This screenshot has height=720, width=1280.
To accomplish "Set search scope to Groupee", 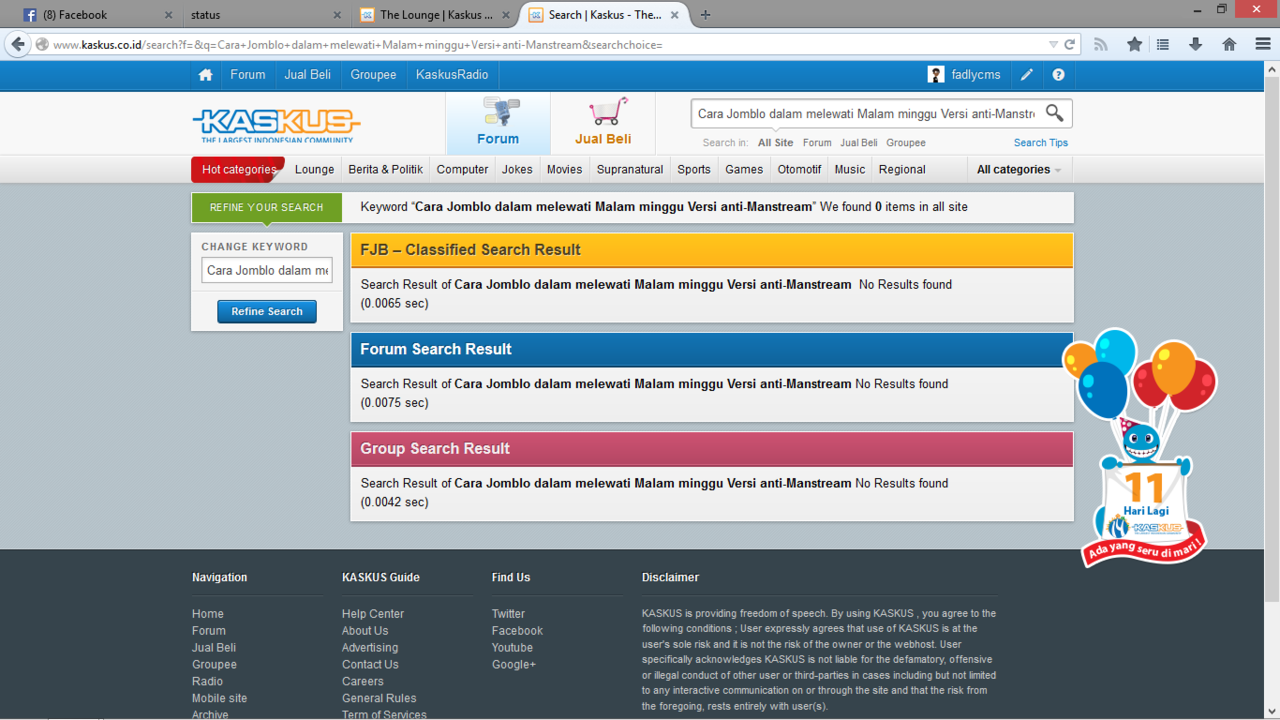I will click(906, 143).
